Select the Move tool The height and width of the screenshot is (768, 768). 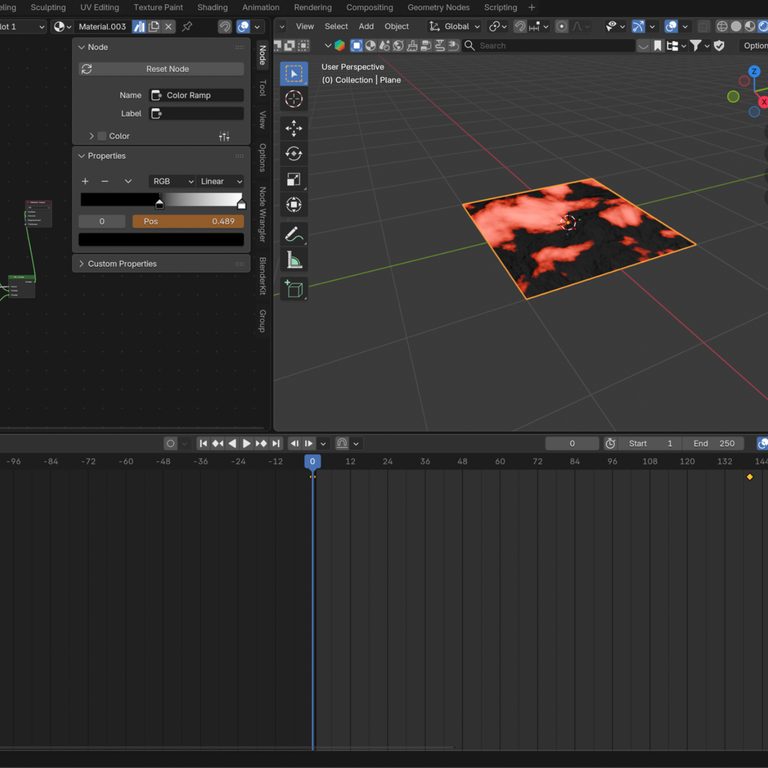[x=293, y=128]
